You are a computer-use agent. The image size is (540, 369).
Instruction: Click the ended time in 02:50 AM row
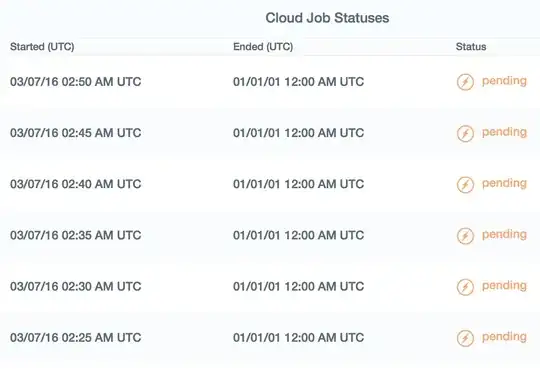tap(298, 82)
